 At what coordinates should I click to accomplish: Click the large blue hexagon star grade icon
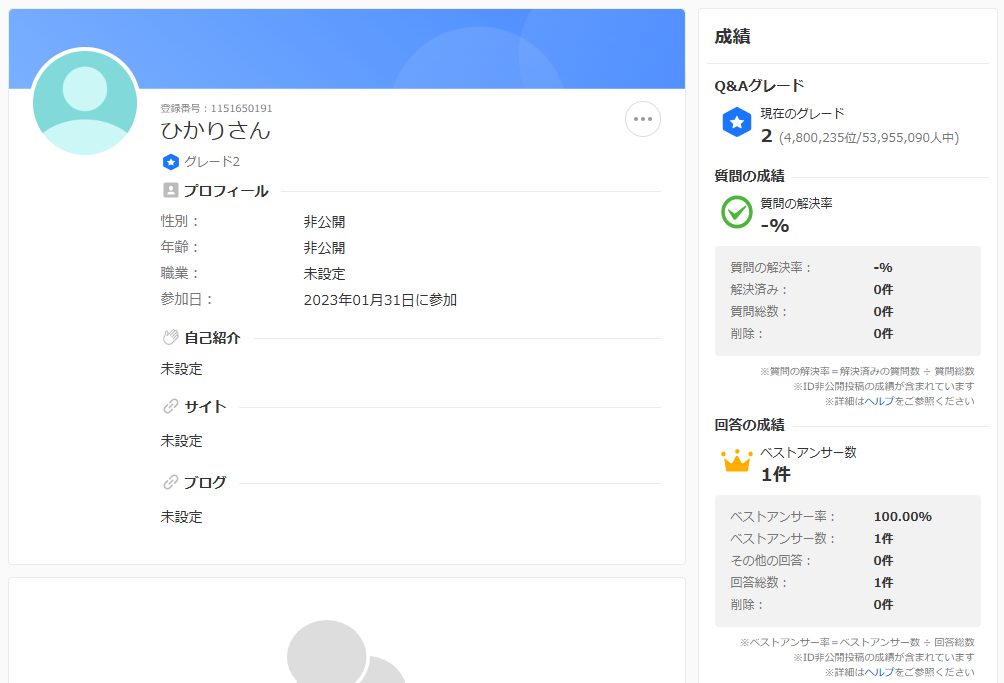coord(736,122)
